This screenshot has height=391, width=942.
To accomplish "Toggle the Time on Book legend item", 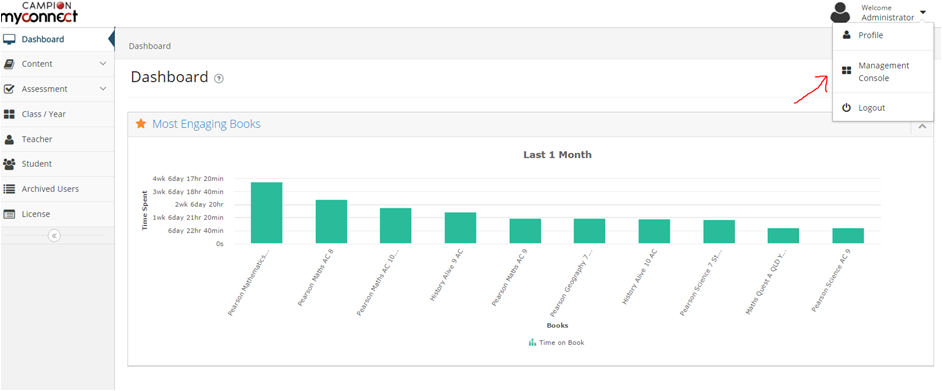I will pyautogui.click(x=556, y=342).
